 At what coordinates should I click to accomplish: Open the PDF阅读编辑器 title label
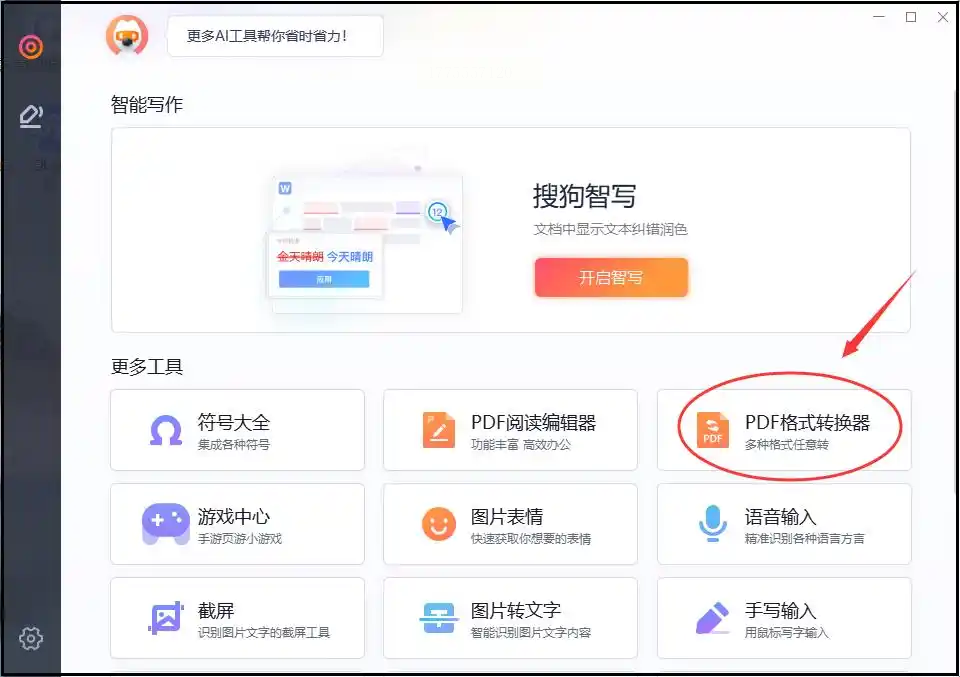533,422
